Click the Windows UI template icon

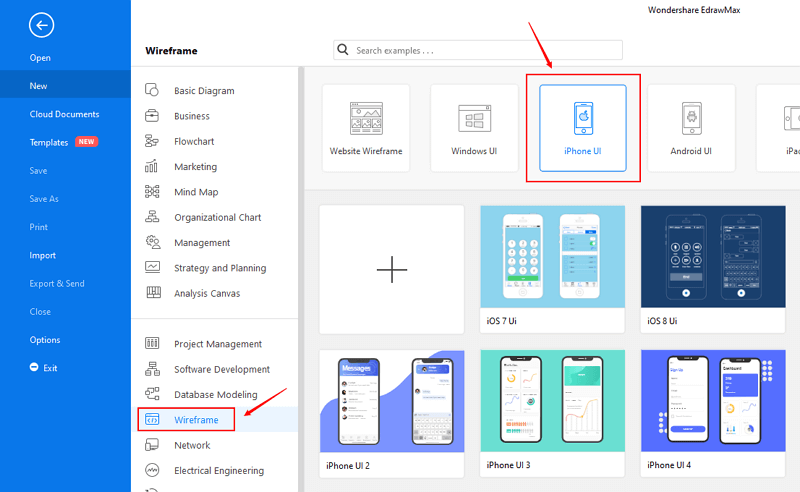[x=474, y=118]
